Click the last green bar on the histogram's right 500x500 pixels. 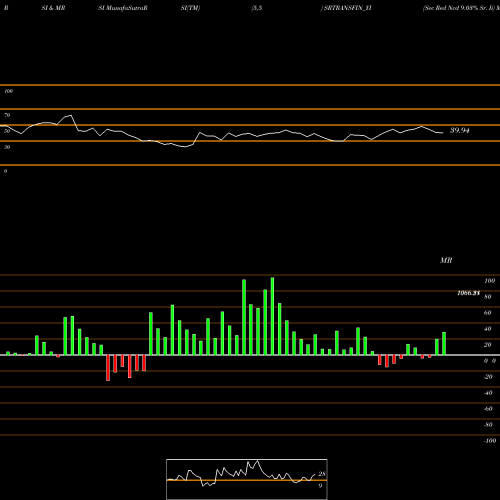(x=444, y=344)
